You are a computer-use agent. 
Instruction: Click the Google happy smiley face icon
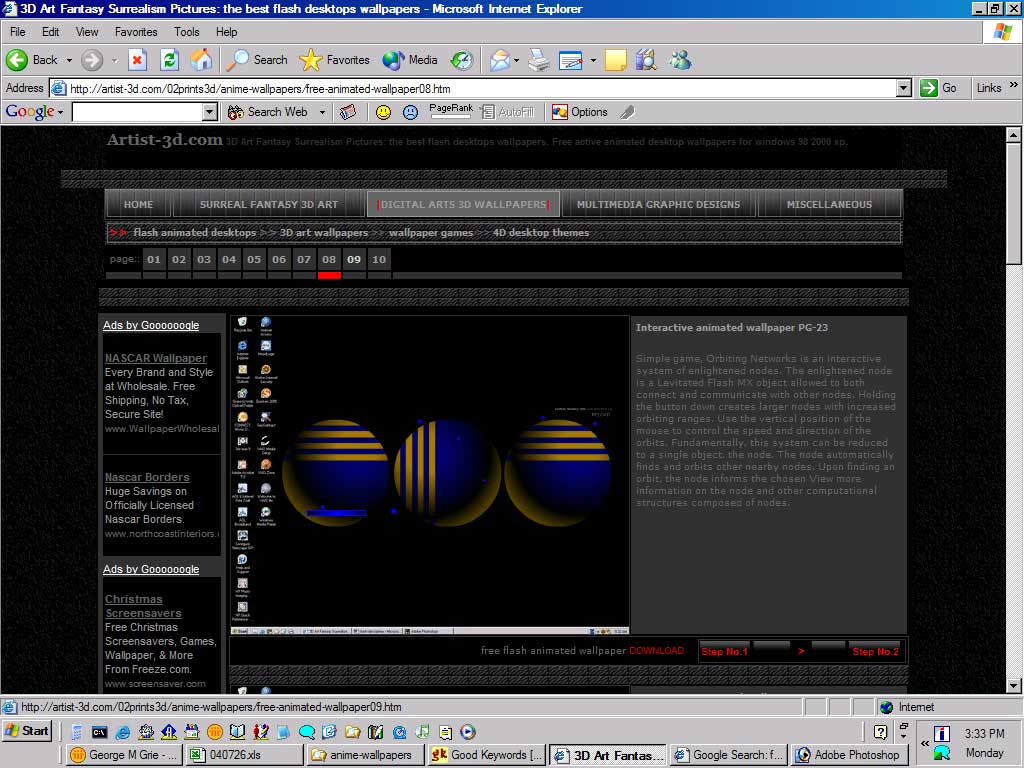(x=383, y=112)
